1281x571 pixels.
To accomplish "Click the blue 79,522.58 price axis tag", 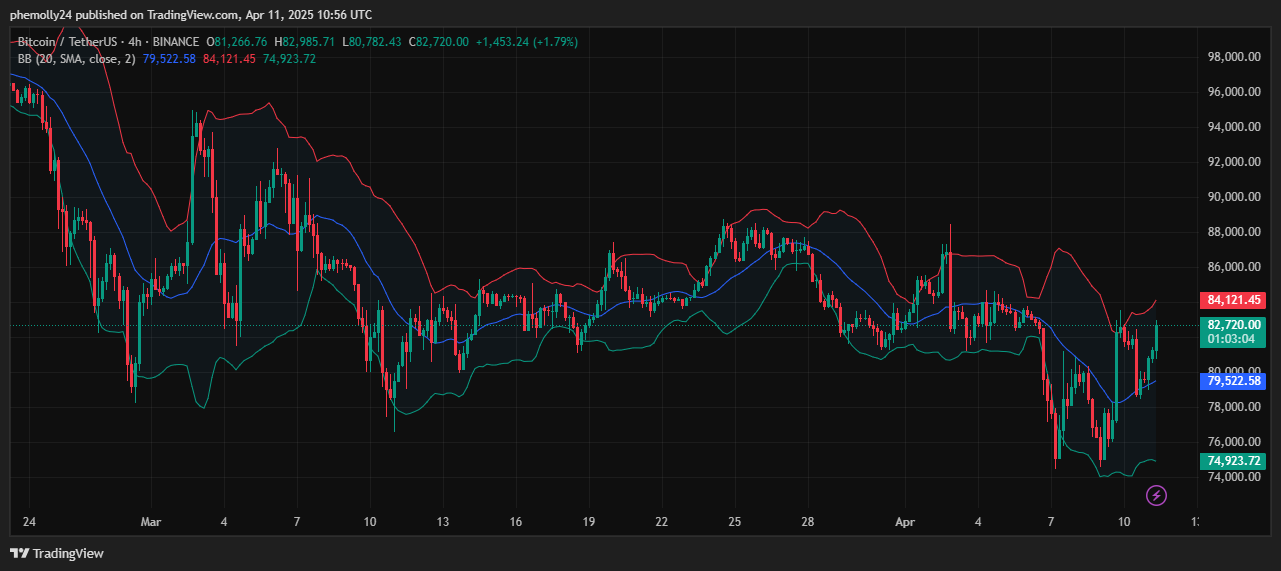I will pyautogui.click(x=1233, y=381).
